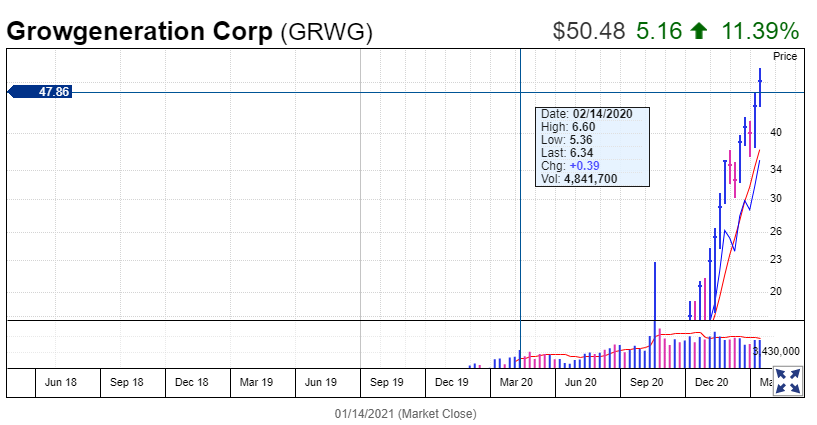Select the Dec 19 timeline label

pos(451,382)
